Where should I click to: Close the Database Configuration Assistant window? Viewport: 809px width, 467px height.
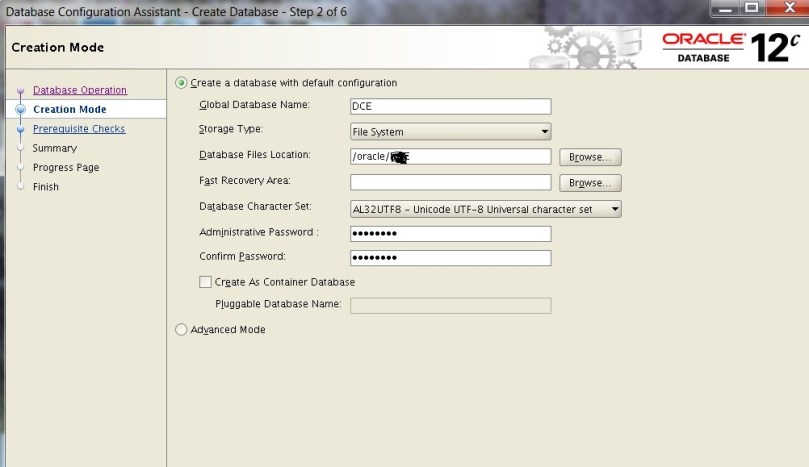786,8
